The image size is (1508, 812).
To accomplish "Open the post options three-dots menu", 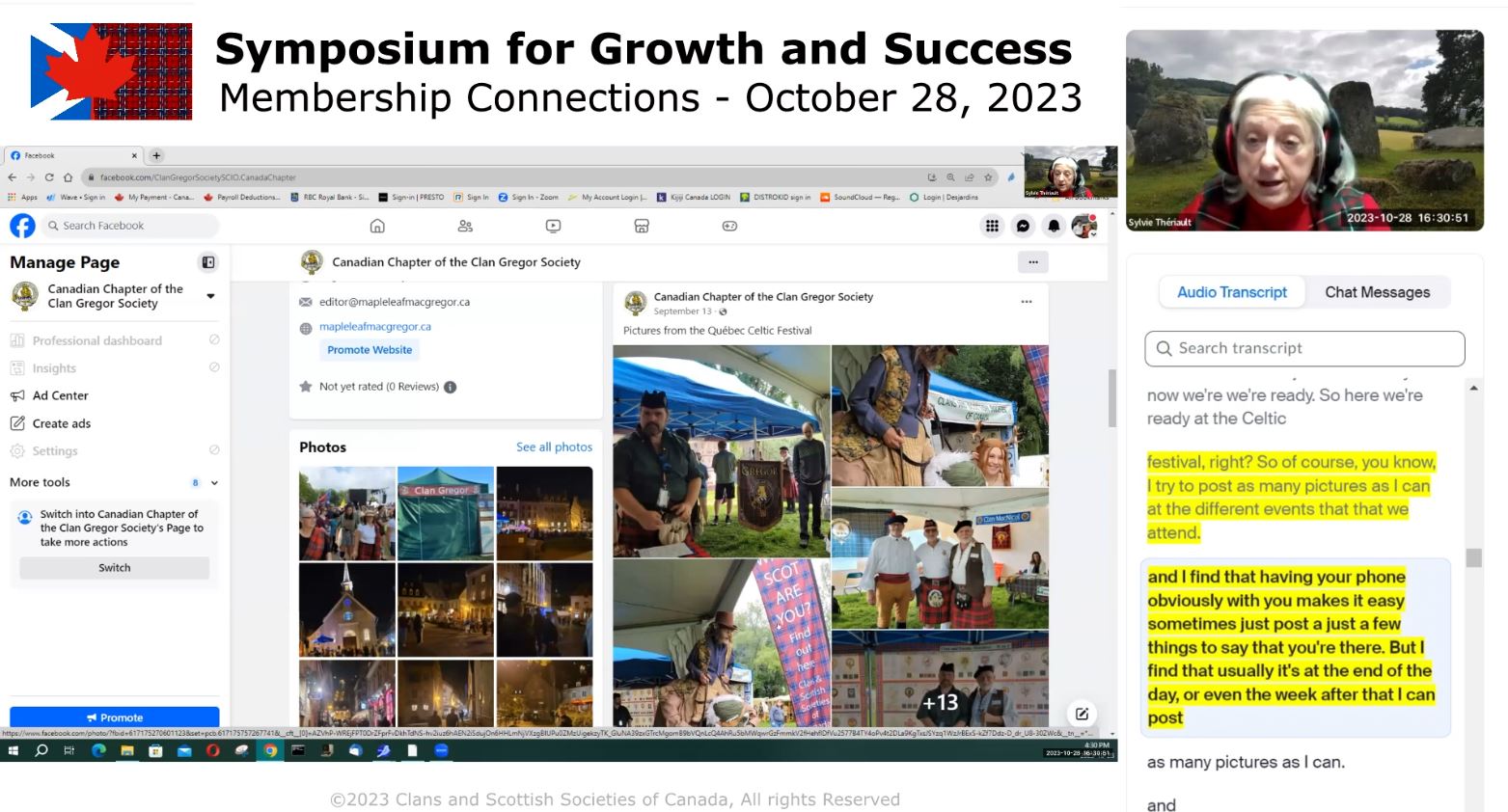I will click(1027, 302).
